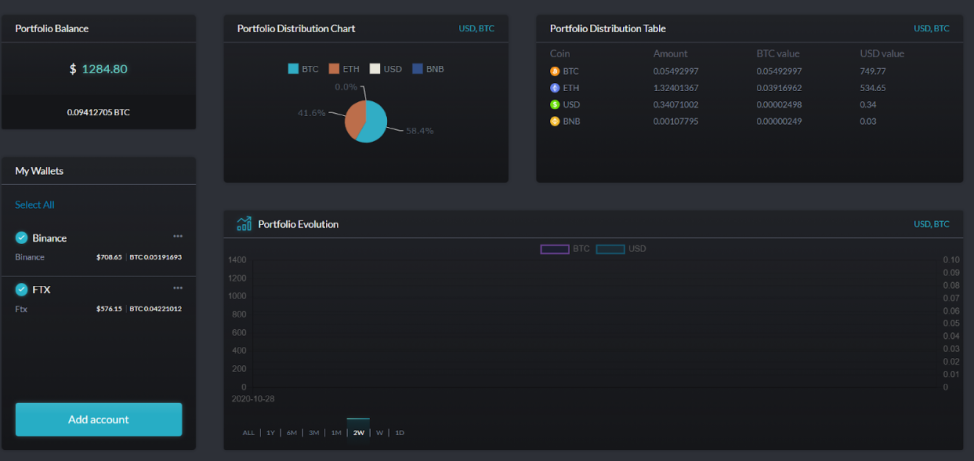The image size is (974, 461).
Task: Uncheck the FTX wallet checkbox
Action: [22, 290]
